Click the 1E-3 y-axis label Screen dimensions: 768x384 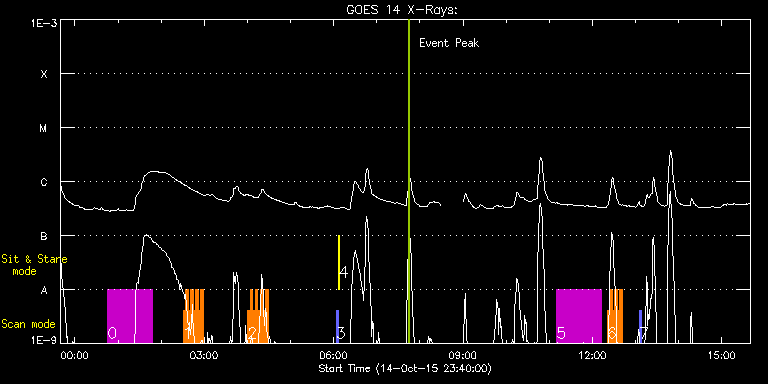pos(44,23)
